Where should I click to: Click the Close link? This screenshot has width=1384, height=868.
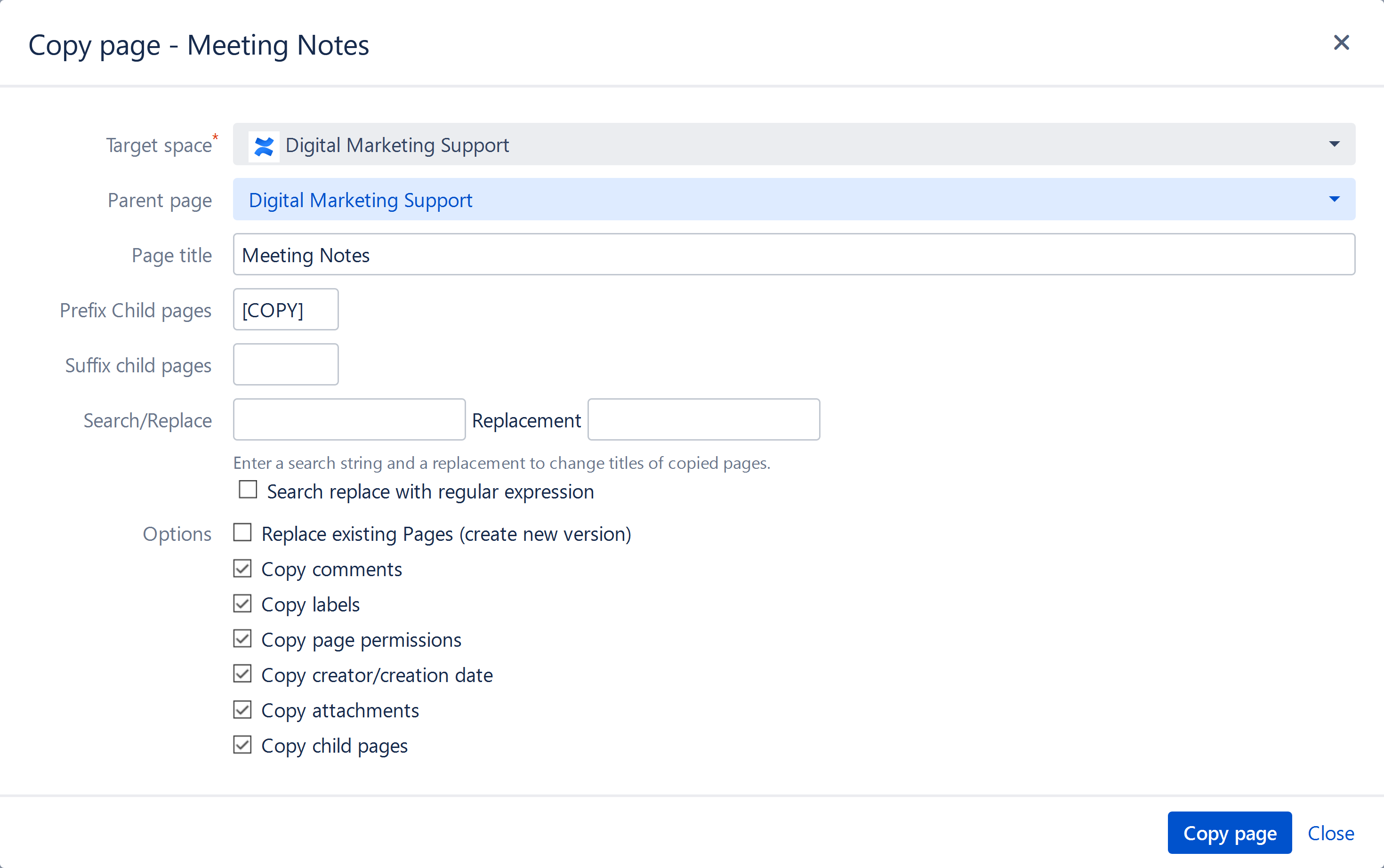point(1330,833)
